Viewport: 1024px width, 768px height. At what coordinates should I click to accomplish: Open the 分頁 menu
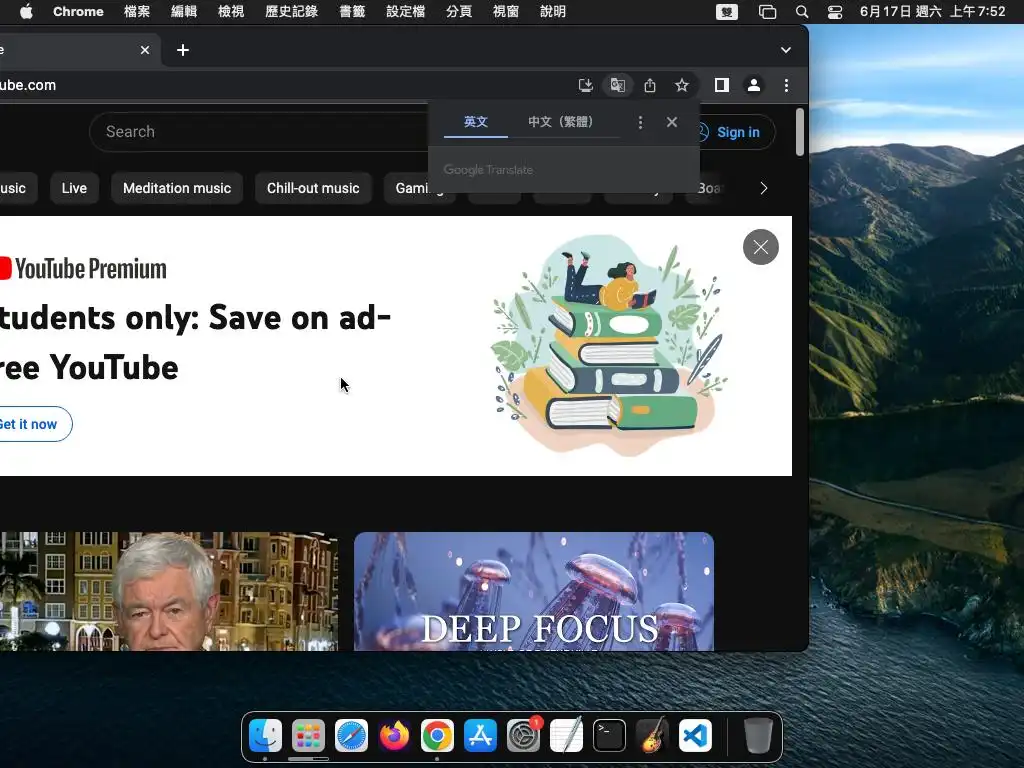[x=459, y=12]
